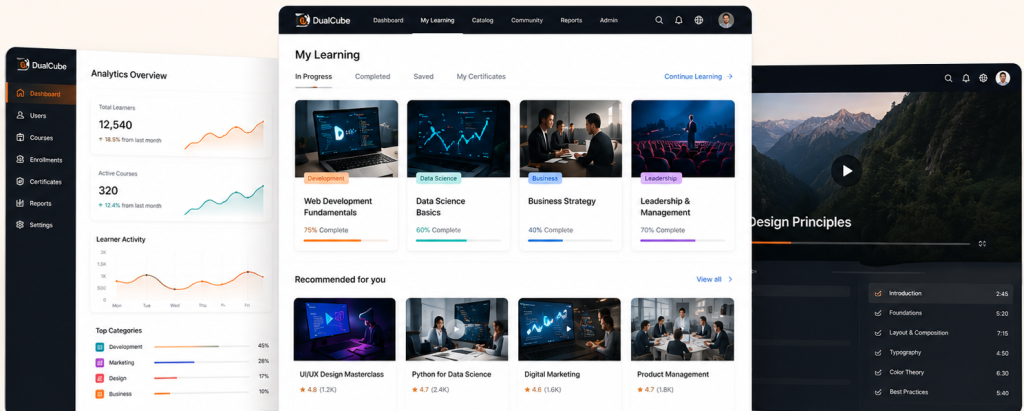The image size is (1024, 411).
Task: Switch to the My Certificates tab
Action: click(481, 76)
